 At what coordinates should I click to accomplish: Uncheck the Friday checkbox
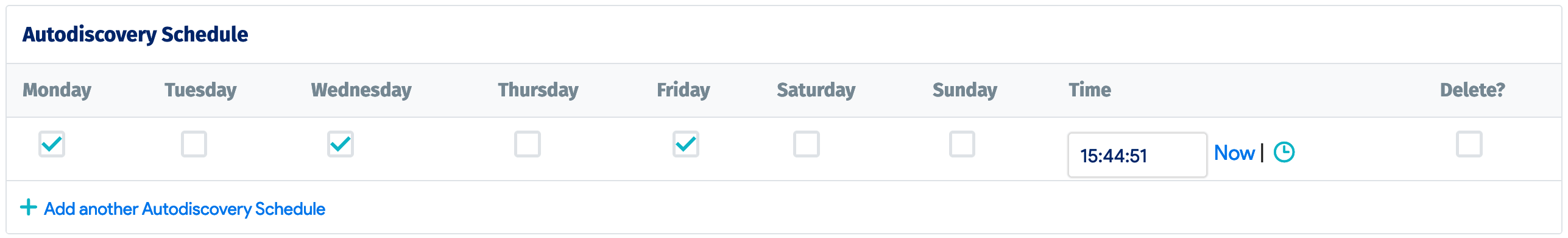[686, 144]
